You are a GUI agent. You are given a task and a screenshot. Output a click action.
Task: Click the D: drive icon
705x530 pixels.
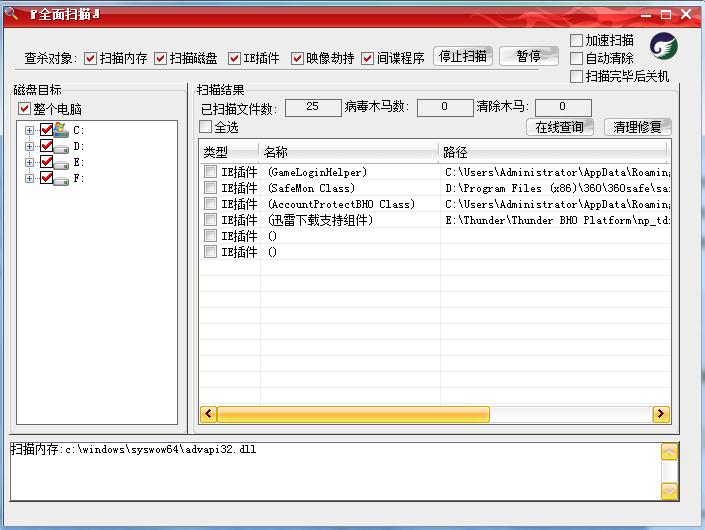(61, 147)
